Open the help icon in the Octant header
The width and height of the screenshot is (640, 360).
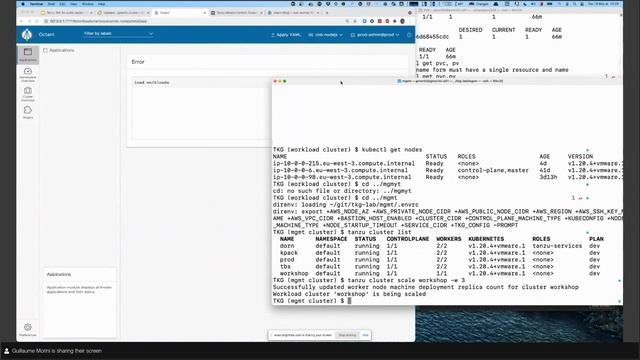409,35
